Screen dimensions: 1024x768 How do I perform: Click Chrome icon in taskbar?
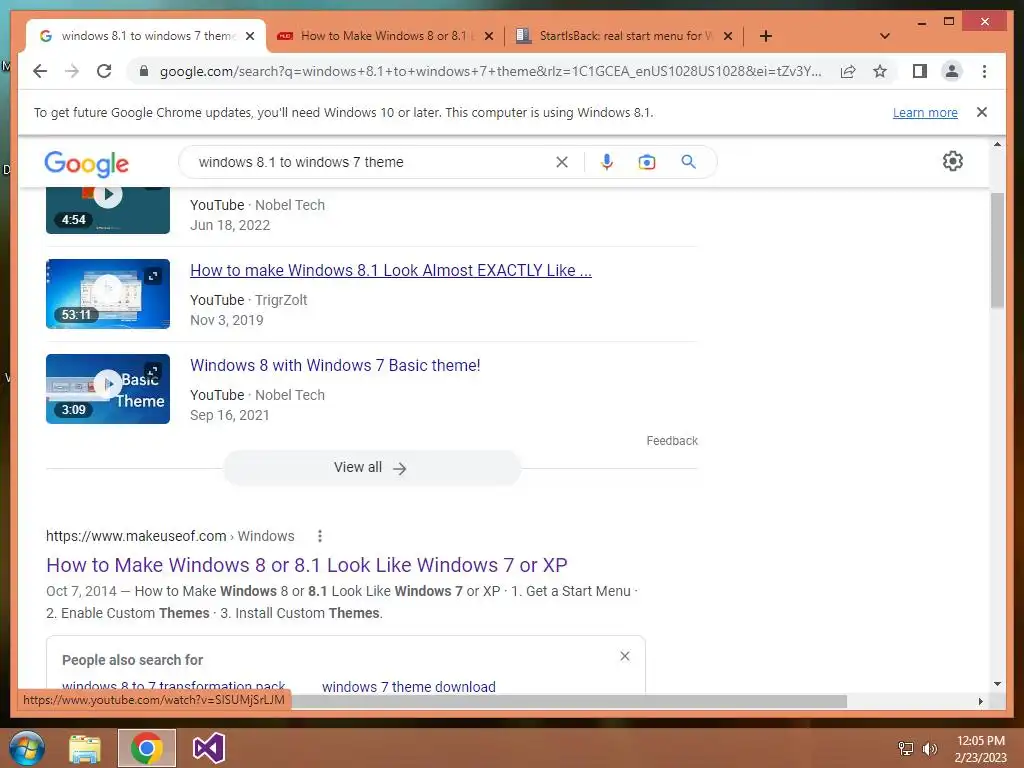tap(147, 748)
